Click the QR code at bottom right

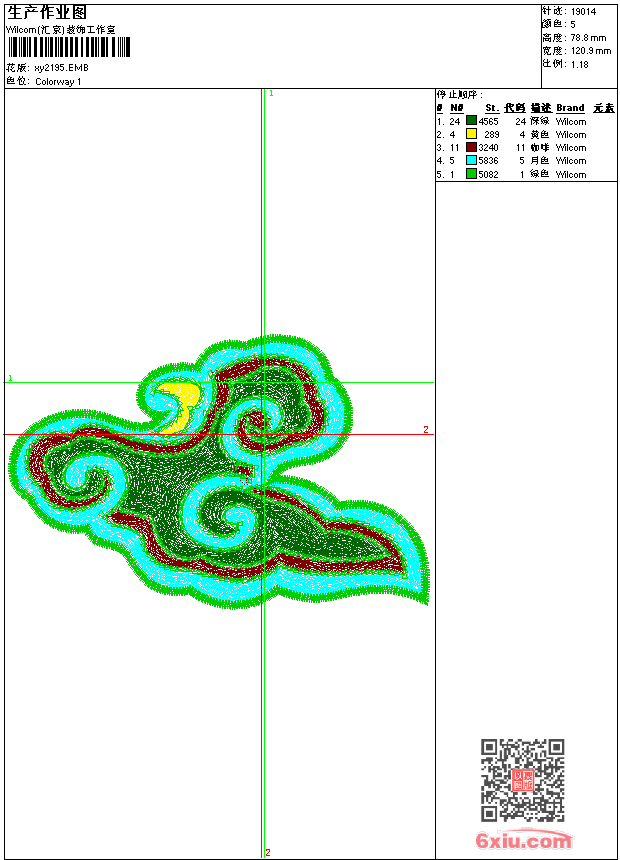[x=523, y=780]
